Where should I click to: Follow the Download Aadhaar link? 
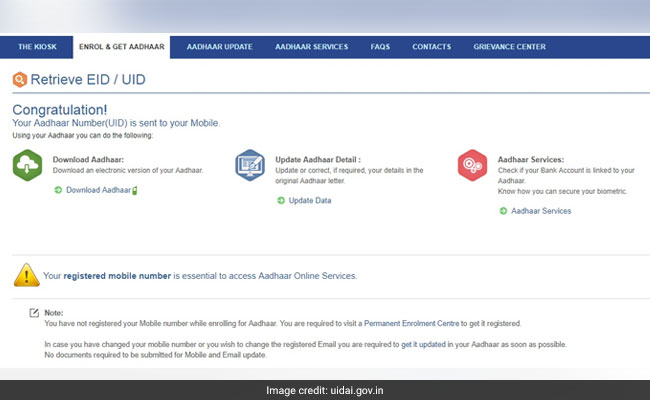point(98,190)
